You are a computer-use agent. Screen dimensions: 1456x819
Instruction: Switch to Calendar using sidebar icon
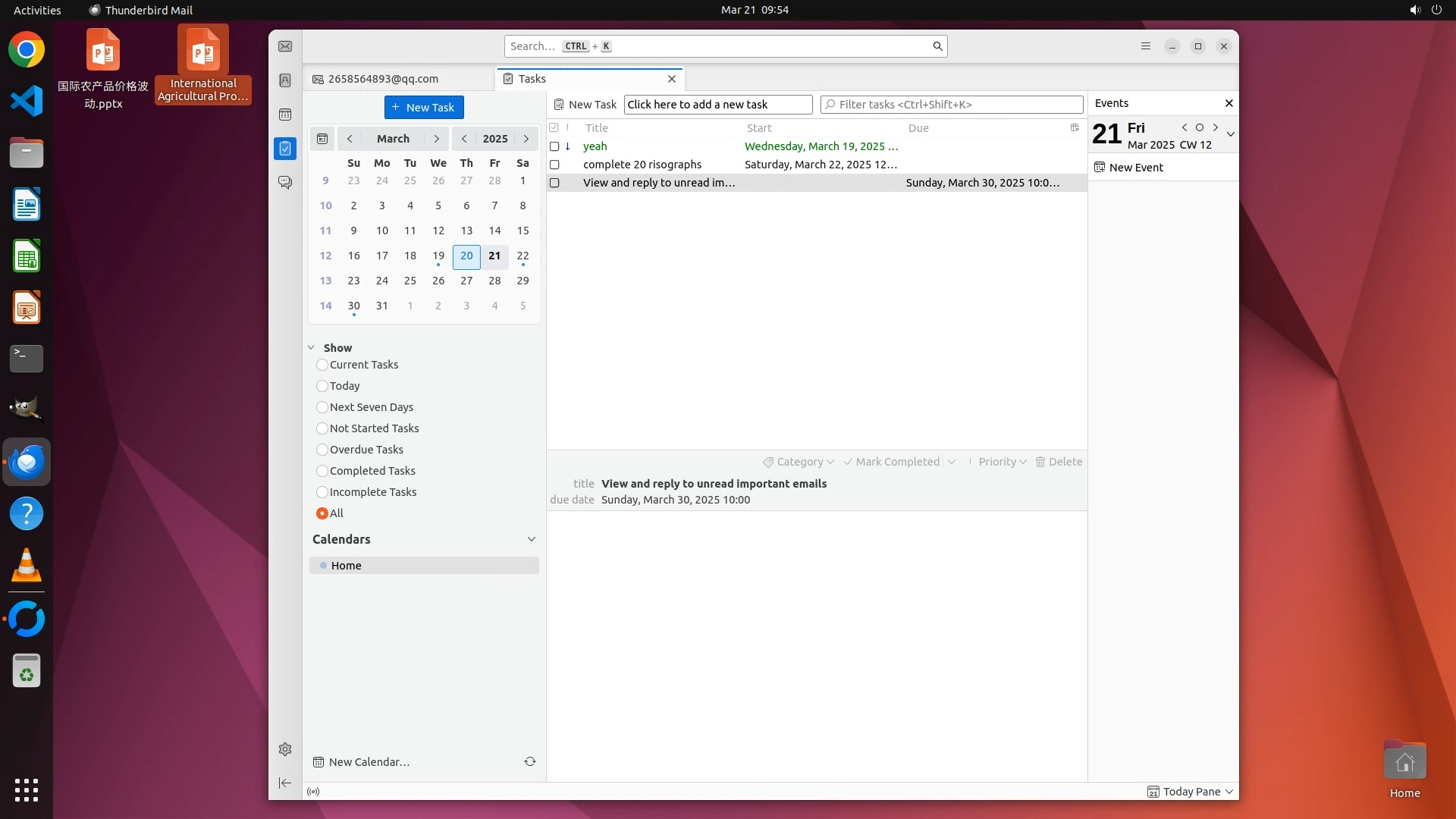[285, 115]
